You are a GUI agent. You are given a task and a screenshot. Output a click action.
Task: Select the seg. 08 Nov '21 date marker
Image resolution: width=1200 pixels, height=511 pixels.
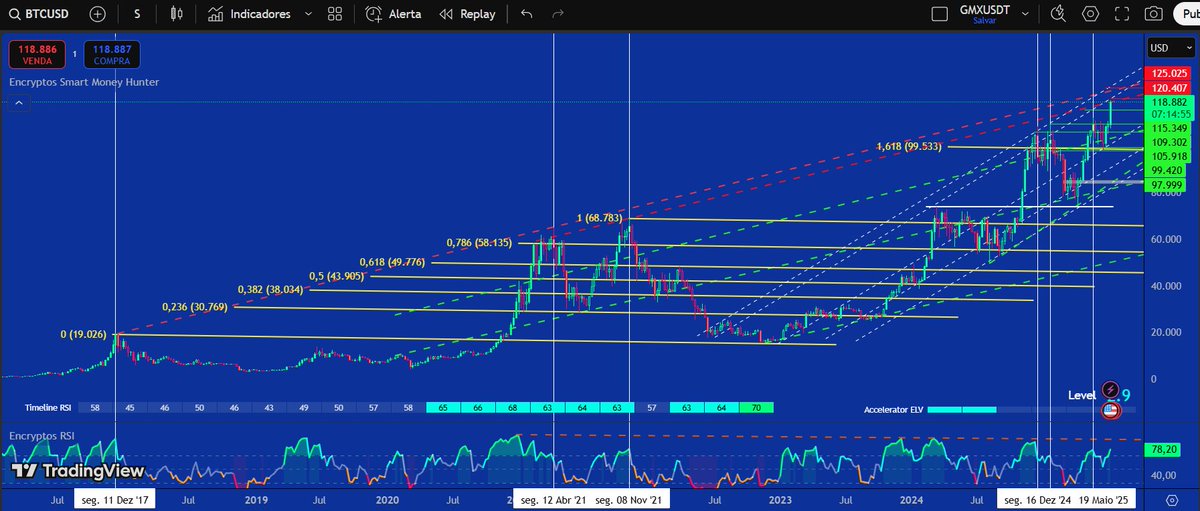[x=627, y=498]
